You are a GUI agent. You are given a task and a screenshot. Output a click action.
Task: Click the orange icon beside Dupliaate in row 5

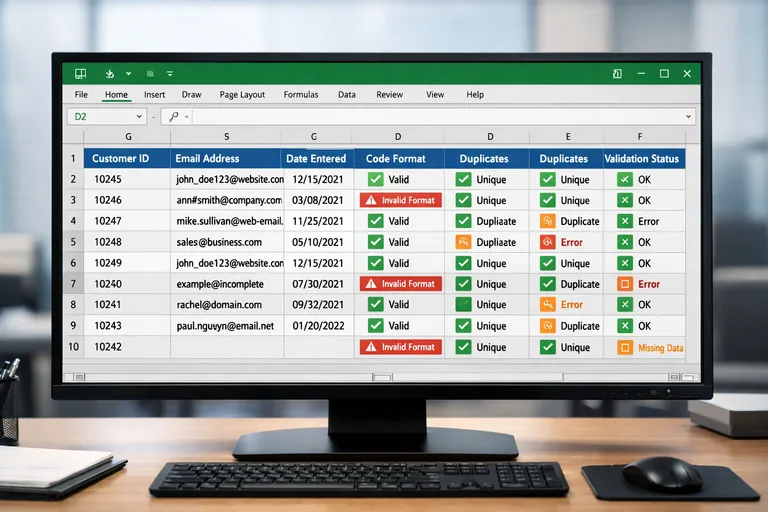click(x=463, y=242)
